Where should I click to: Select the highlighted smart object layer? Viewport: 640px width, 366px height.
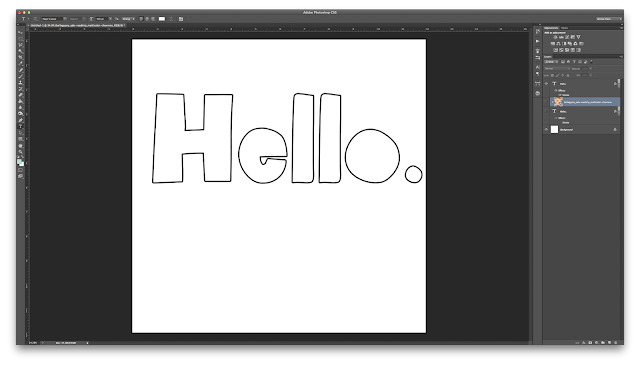585,102
